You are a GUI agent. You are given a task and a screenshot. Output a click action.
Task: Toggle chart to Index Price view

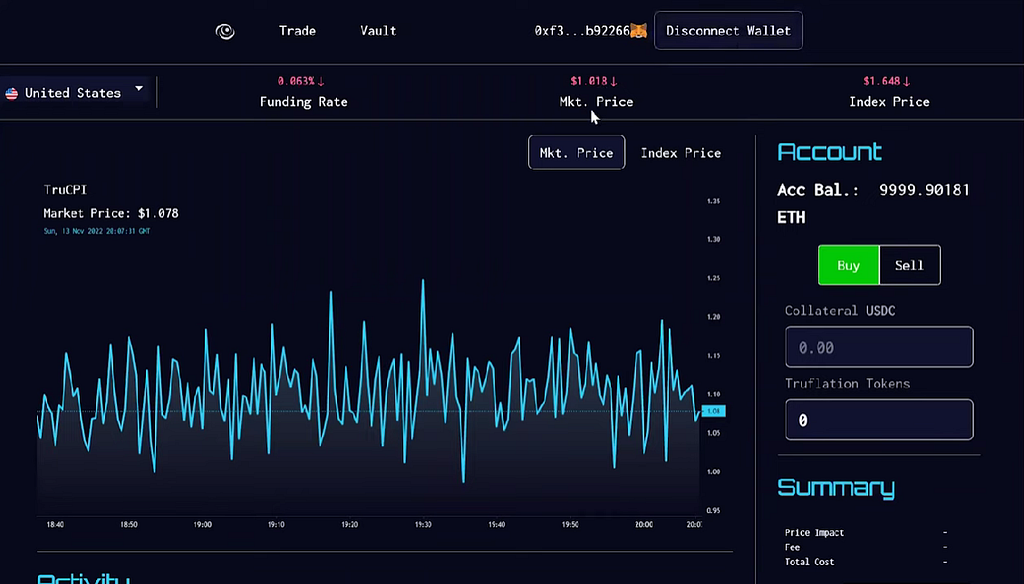pos(680,153)
